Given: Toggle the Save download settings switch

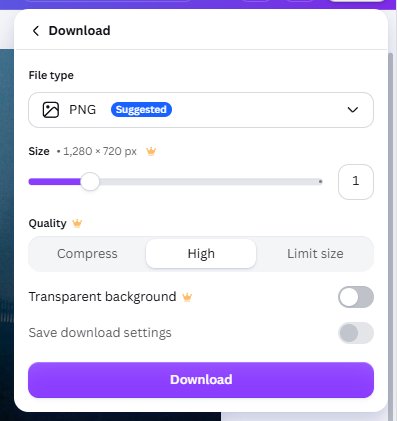Looking at the screenshot, I should pyautogui.click(x=356, y=333).
